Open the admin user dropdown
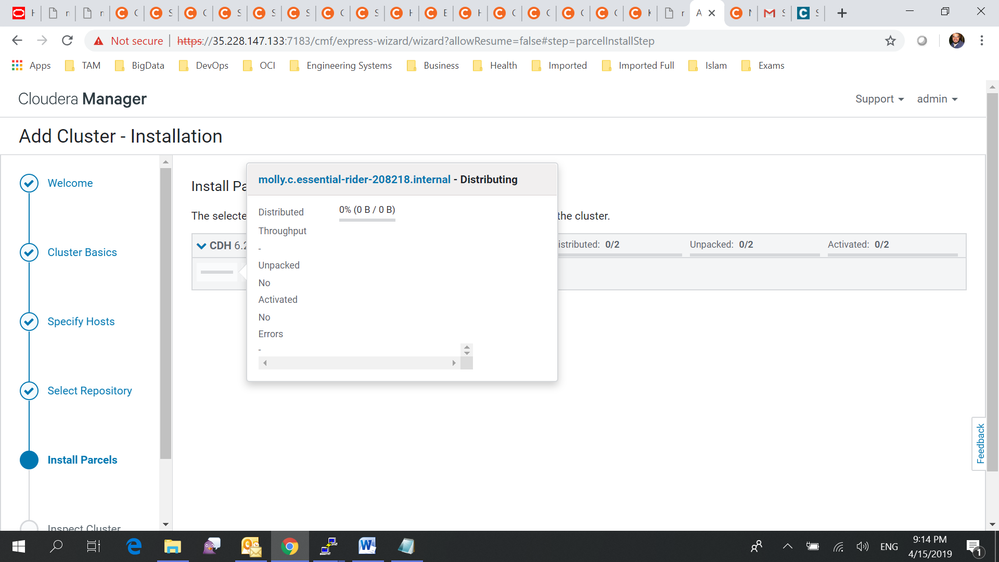 point(937,99)
